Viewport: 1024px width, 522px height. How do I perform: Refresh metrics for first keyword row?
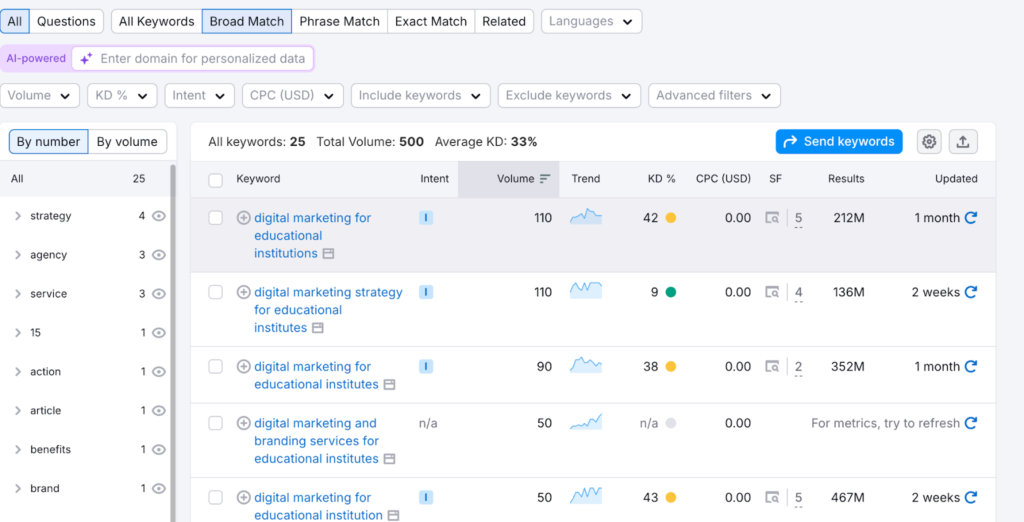click(970, 218)
